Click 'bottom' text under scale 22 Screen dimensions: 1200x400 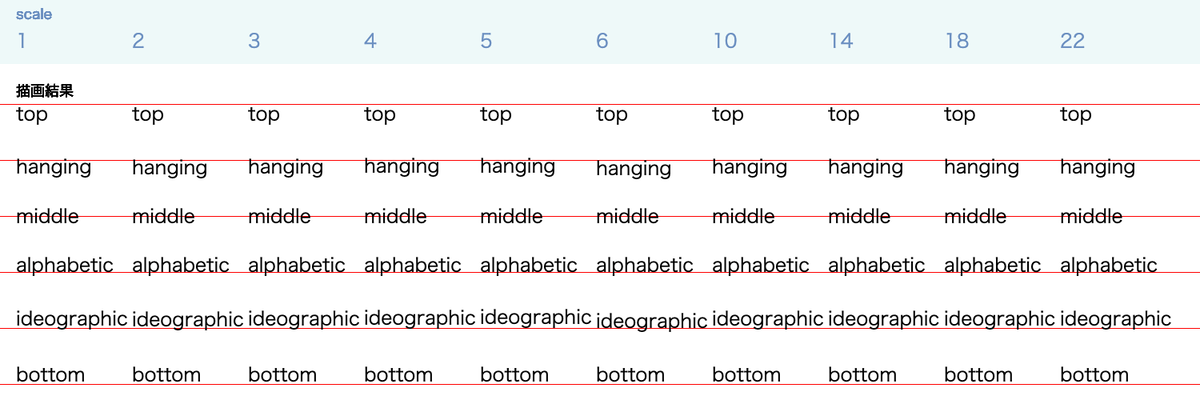(x=1094, y=375)
